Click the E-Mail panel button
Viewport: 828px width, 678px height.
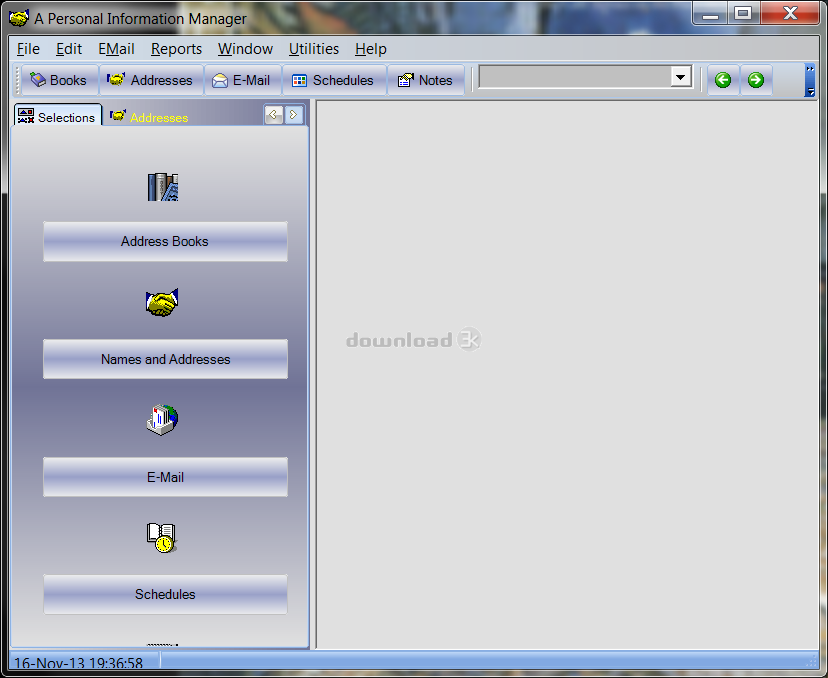click(165, 477)
